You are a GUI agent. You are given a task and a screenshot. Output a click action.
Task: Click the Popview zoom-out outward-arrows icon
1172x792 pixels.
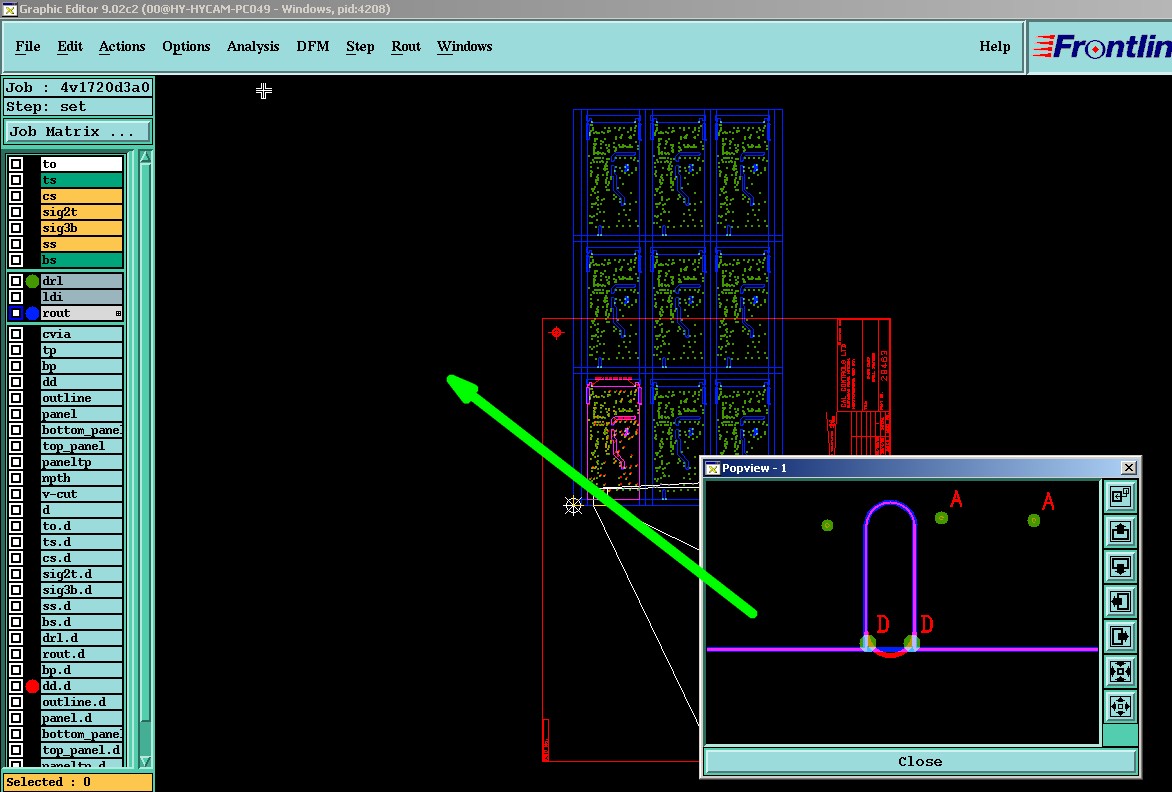pyautogui.click(x=1120, y=707)
